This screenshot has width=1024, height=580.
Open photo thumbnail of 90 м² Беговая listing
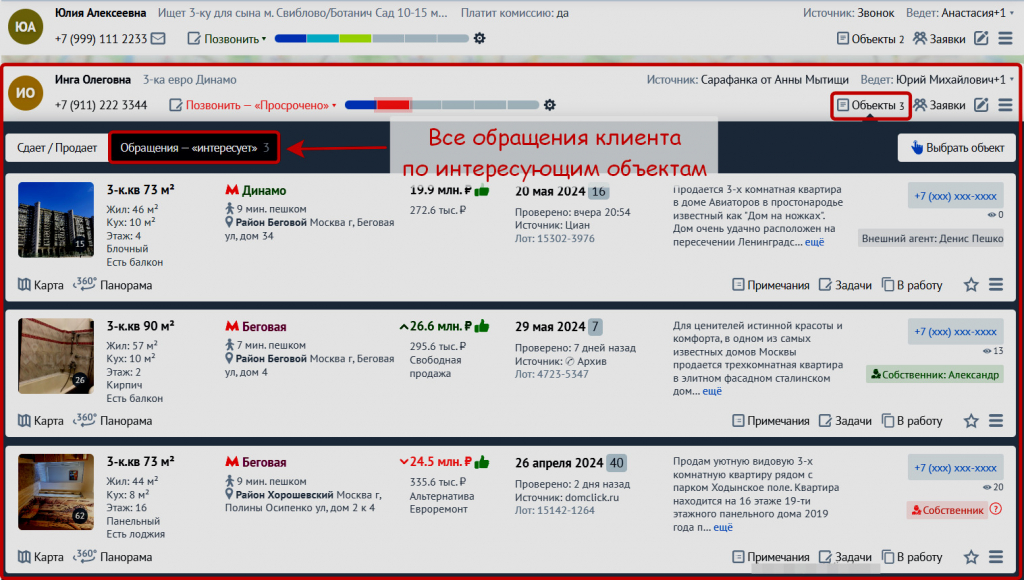click(x=56, y=356)
